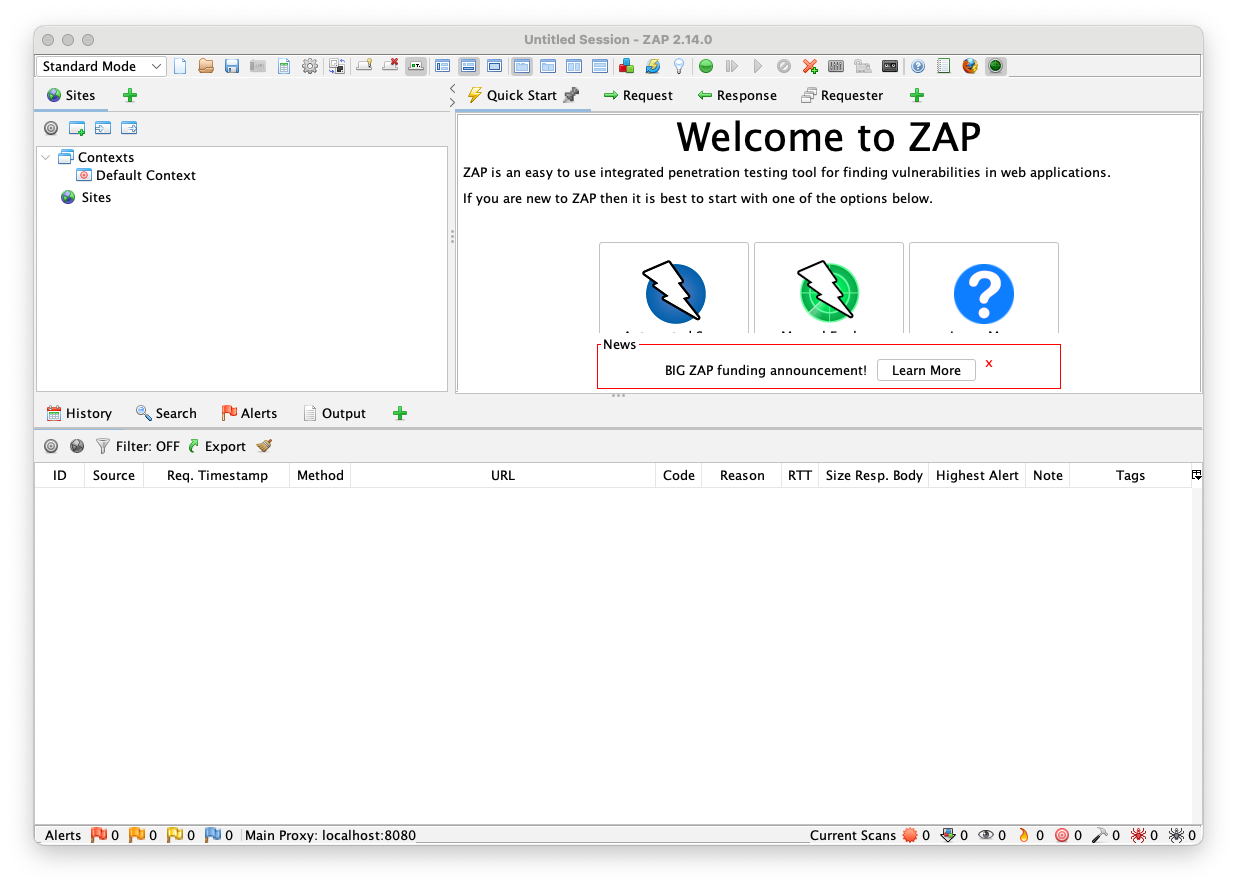Click the Continue play arrow icon
The width and height of the screenshot is (1237, 887).
click(758, 67)
